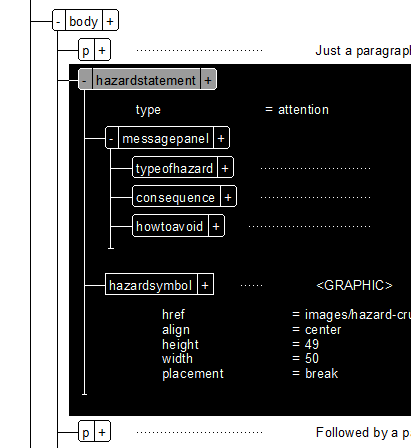Collapse the messagepanel node
Image resolution: width=411 pixels, height=448 pixels.
point(112,138)
